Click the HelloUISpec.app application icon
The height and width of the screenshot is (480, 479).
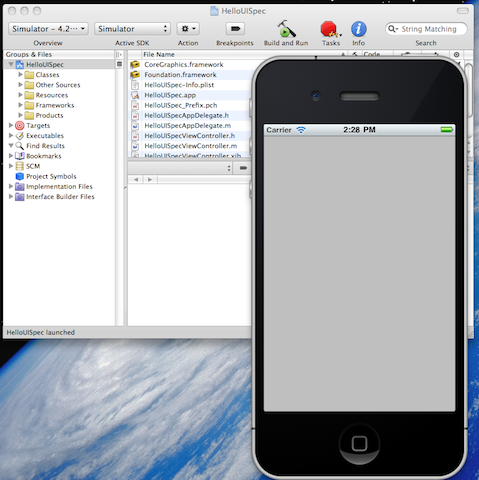pos(135,95)
